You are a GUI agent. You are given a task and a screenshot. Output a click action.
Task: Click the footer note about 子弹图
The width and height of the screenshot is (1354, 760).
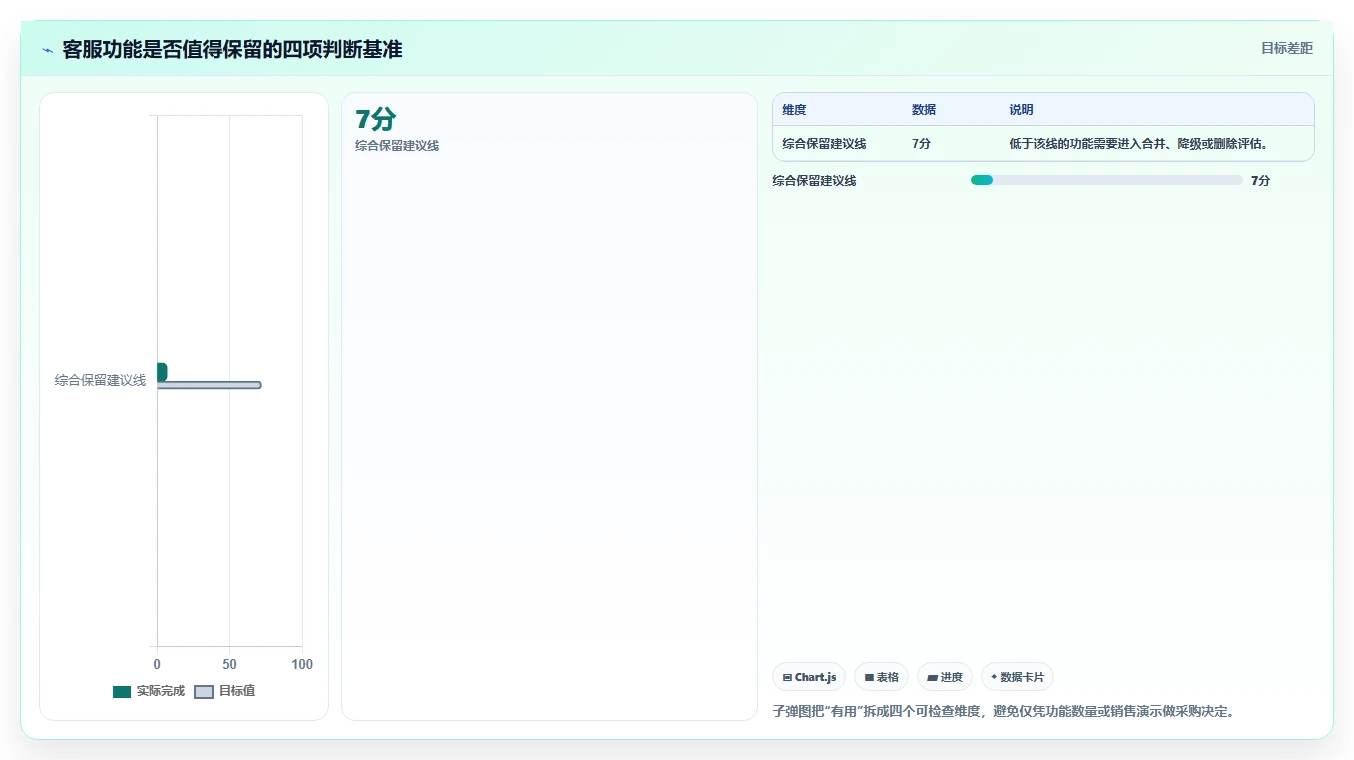[x=1004, y=712]
